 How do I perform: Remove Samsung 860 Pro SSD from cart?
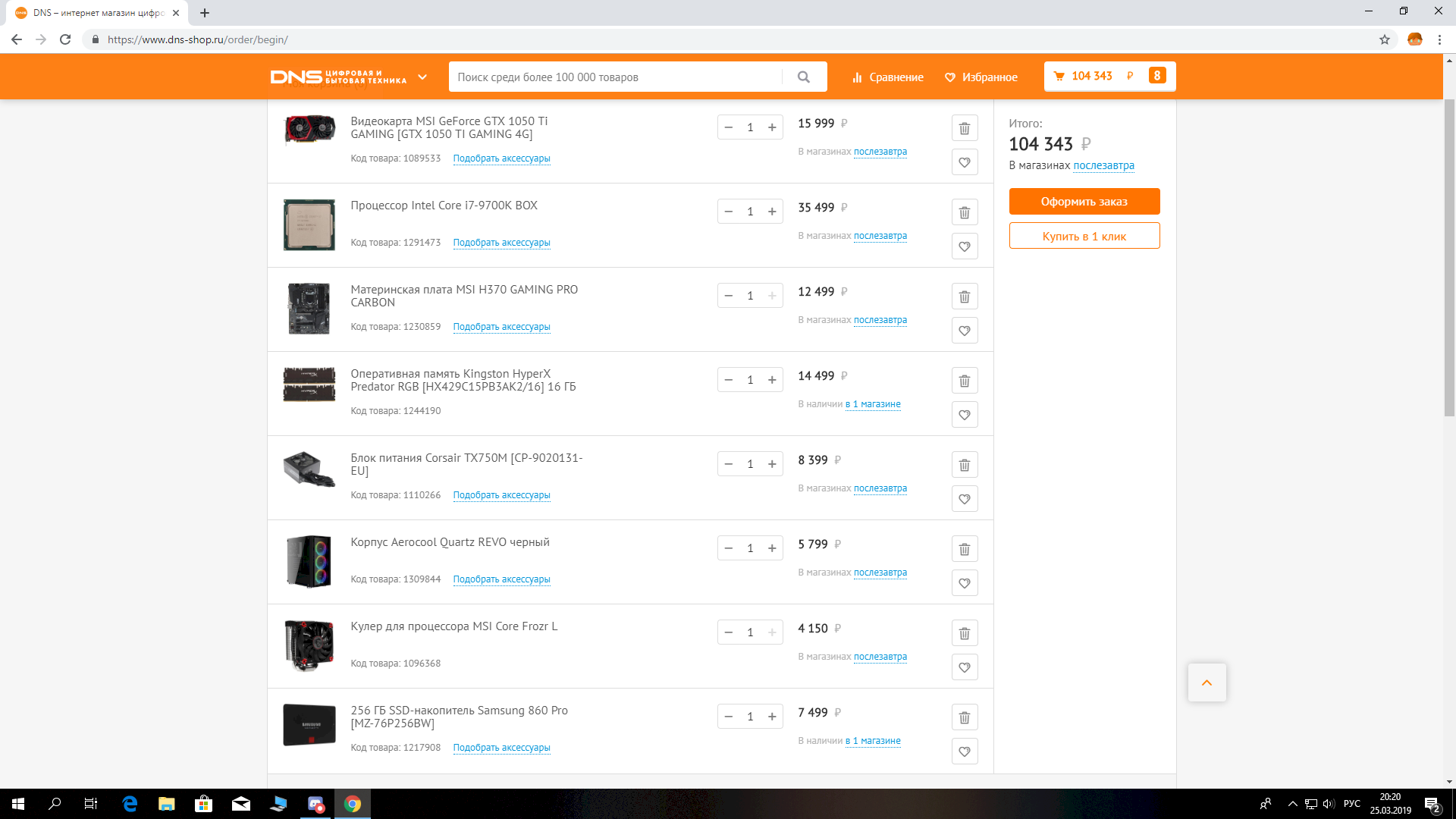(x=965, y=717)
